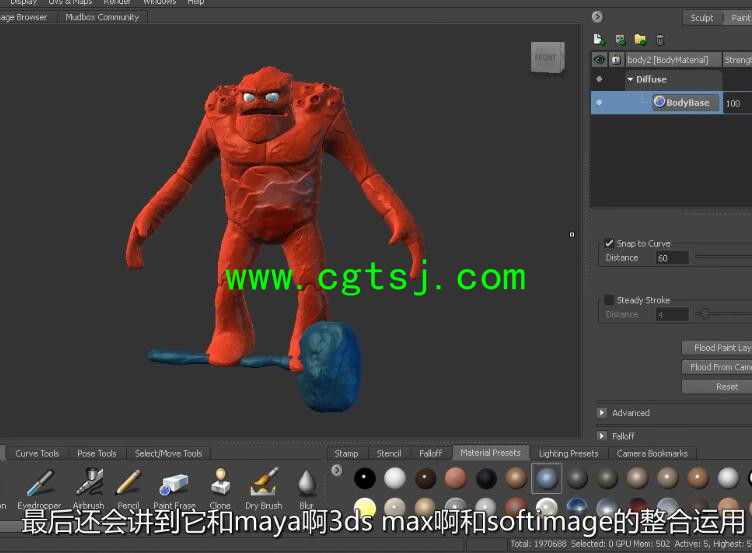Viewport: 752px width, 553px height.
Task: Choose the dark green material preset
Action: coord(607,478)
